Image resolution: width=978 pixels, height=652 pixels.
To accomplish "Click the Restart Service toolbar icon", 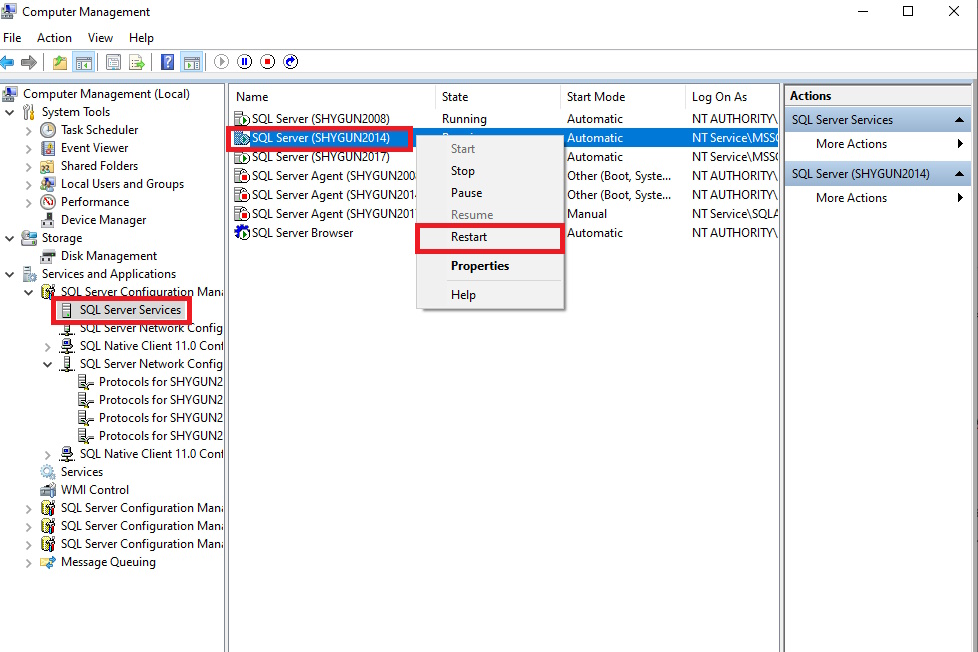I will (291, 62).
